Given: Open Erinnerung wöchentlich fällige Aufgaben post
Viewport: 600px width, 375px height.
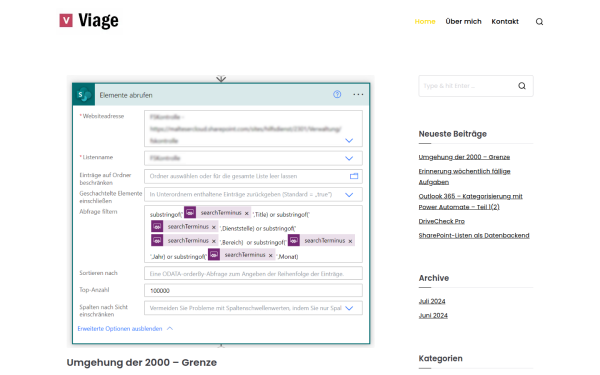Looking at the screenshot, I should (x=465, y=177).
